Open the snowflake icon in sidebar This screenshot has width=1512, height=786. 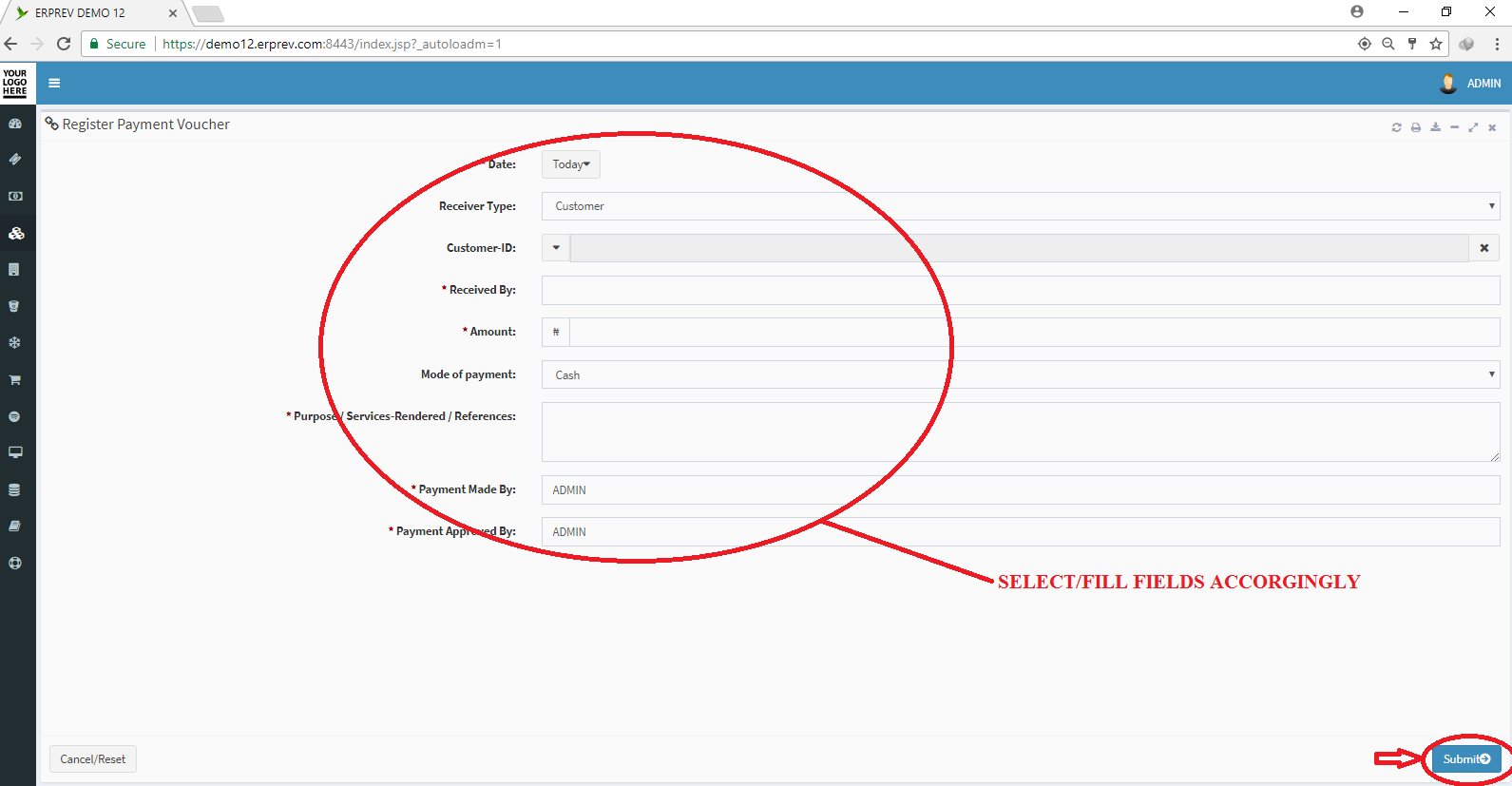[14, 343]
